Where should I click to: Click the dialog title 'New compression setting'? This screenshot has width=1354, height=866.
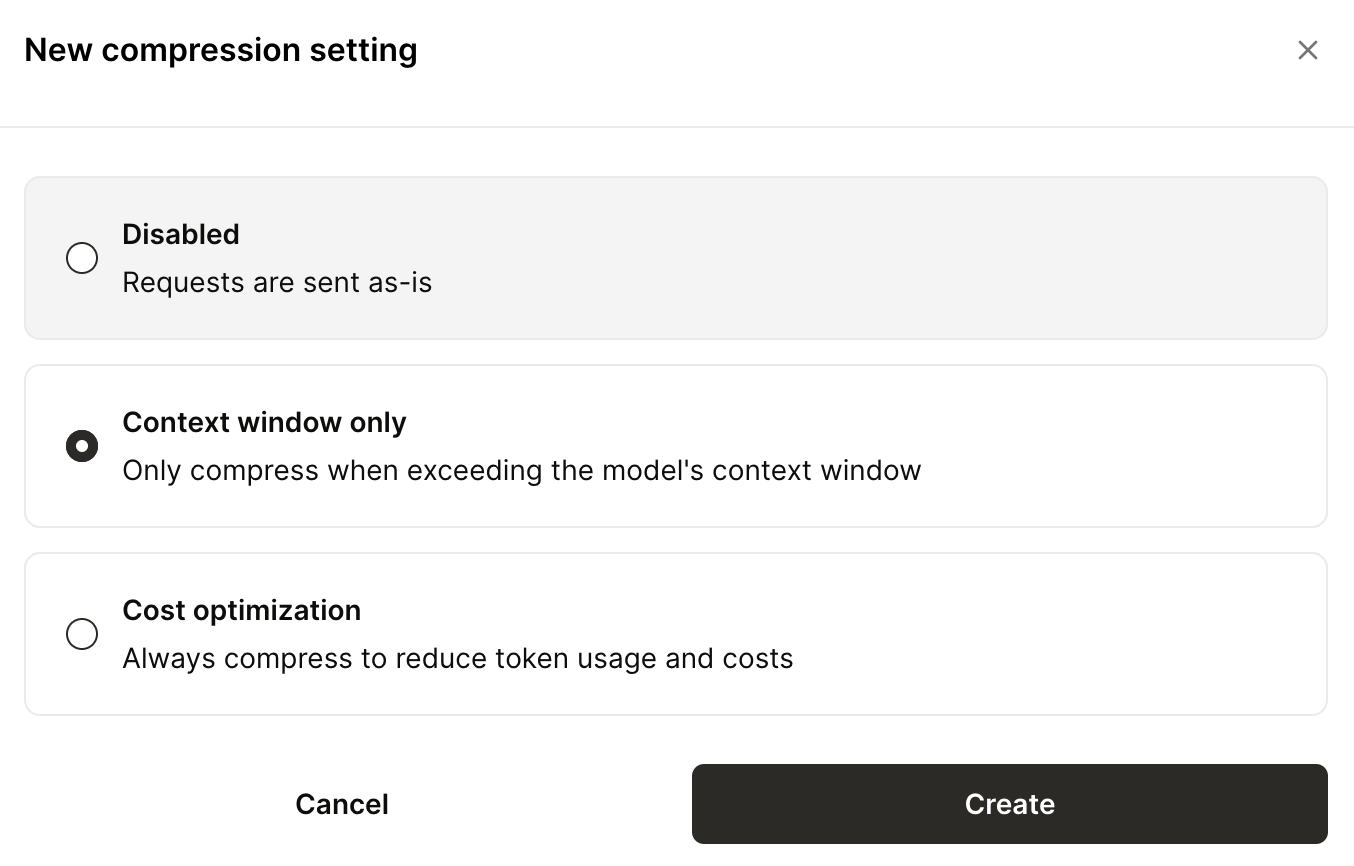(221, 49)
